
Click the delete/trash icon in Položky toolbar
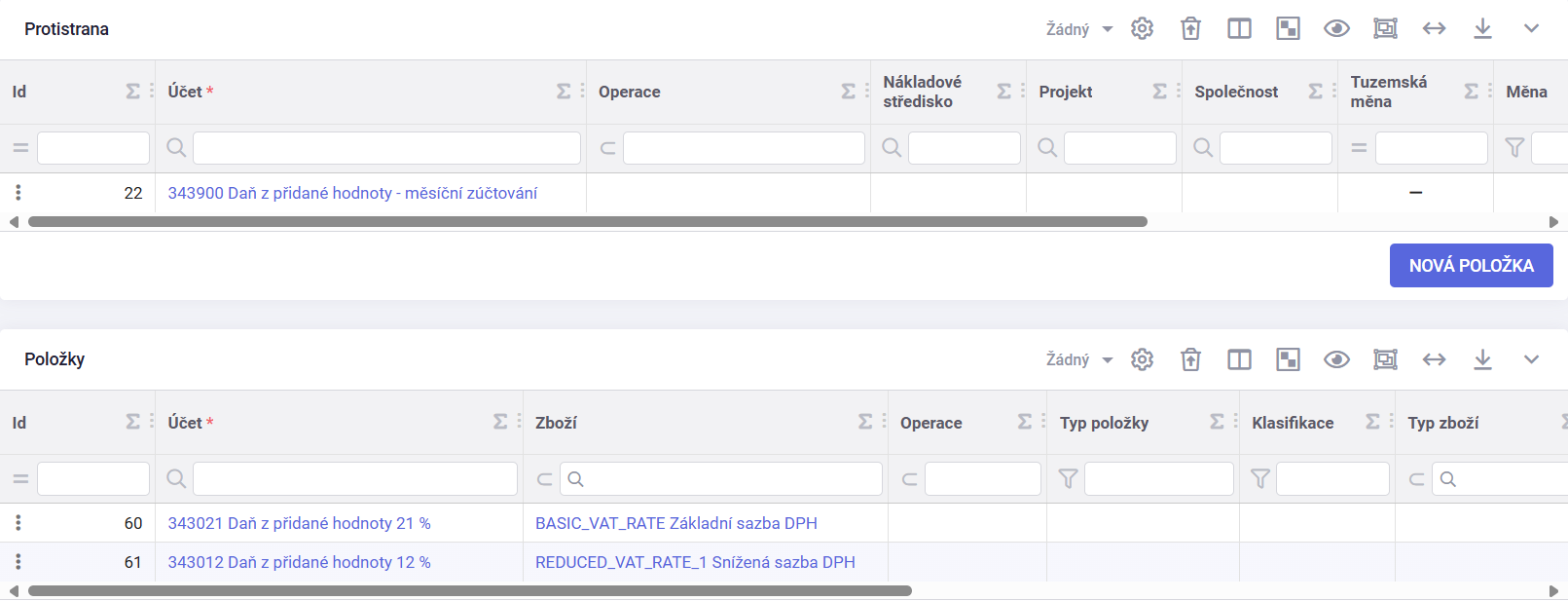[x=1190, y=359]
